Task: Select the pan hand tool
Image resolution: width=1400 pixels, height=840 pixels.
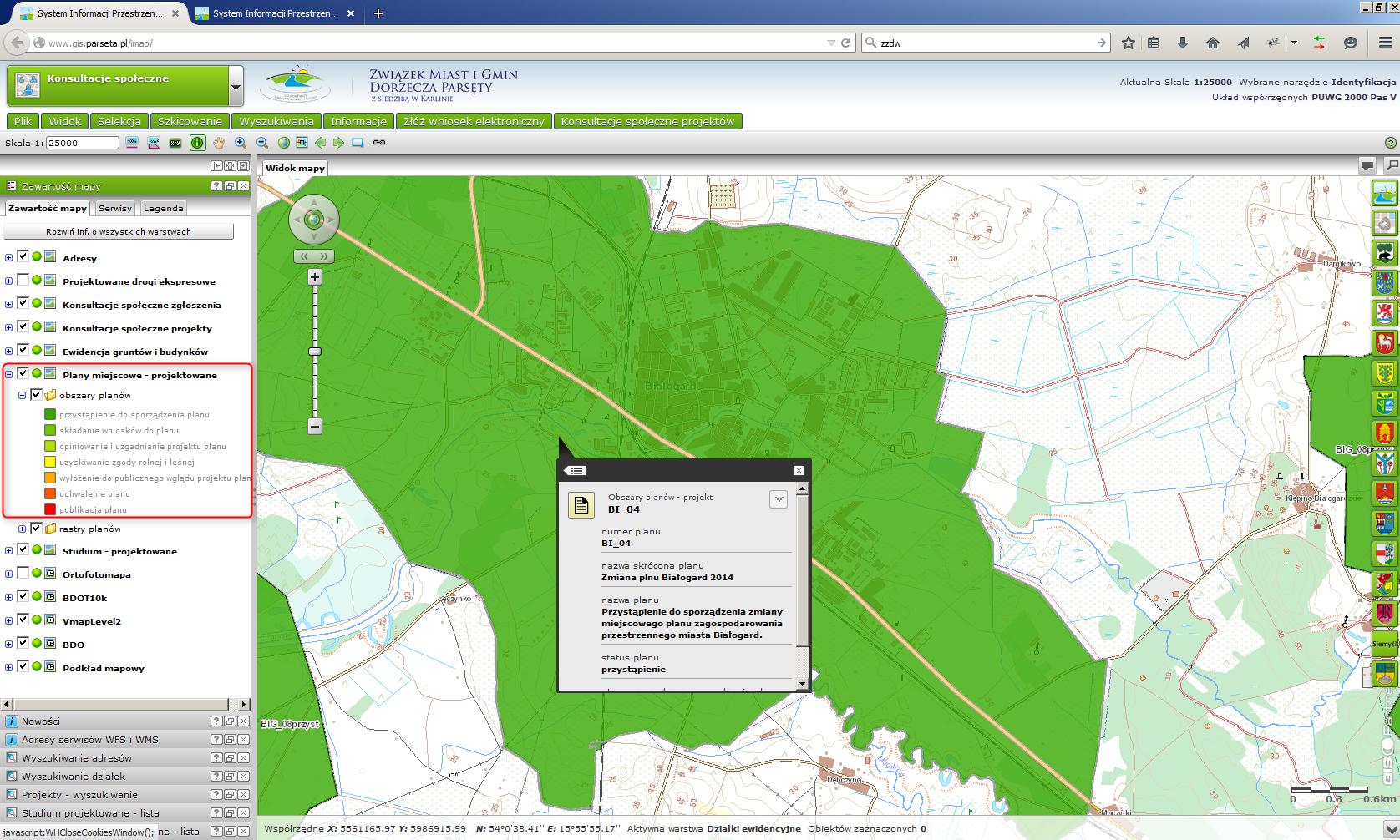Action: pos(219,143)
